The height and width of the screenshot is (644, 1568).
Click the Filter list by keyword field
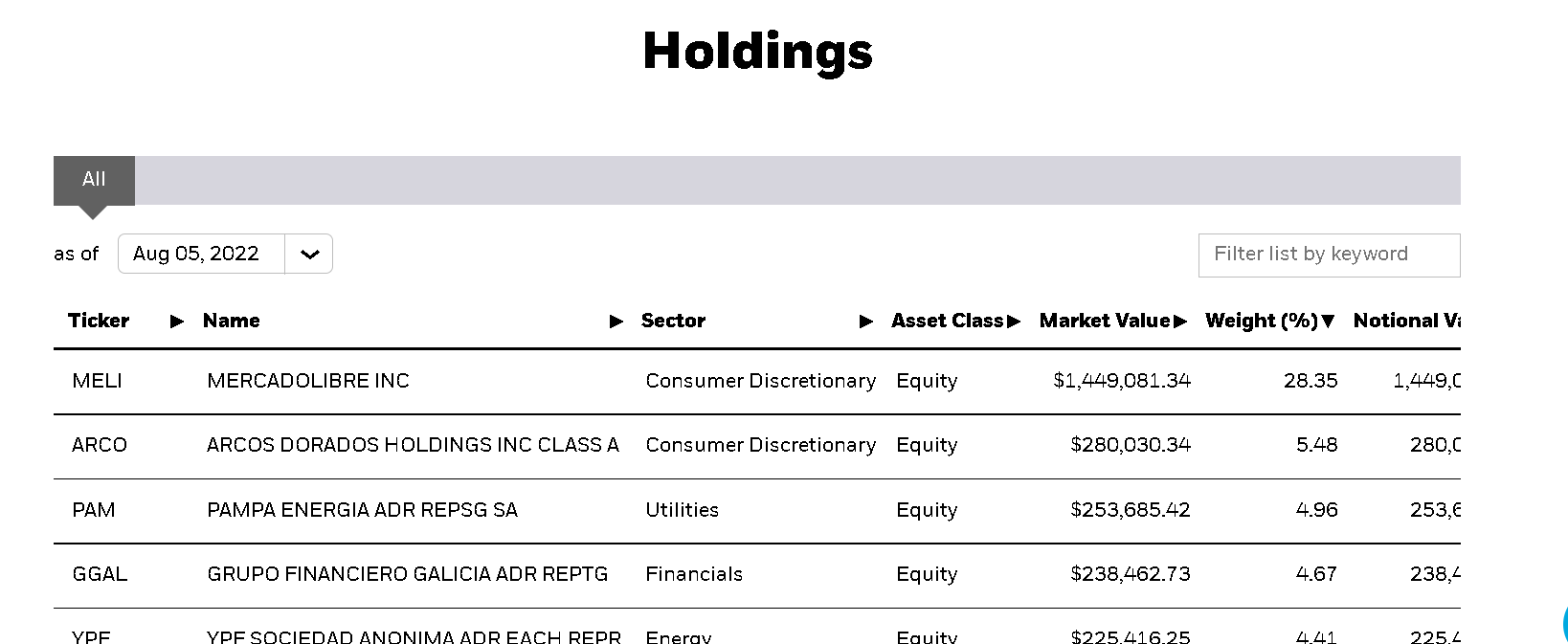pos(1329,255)
